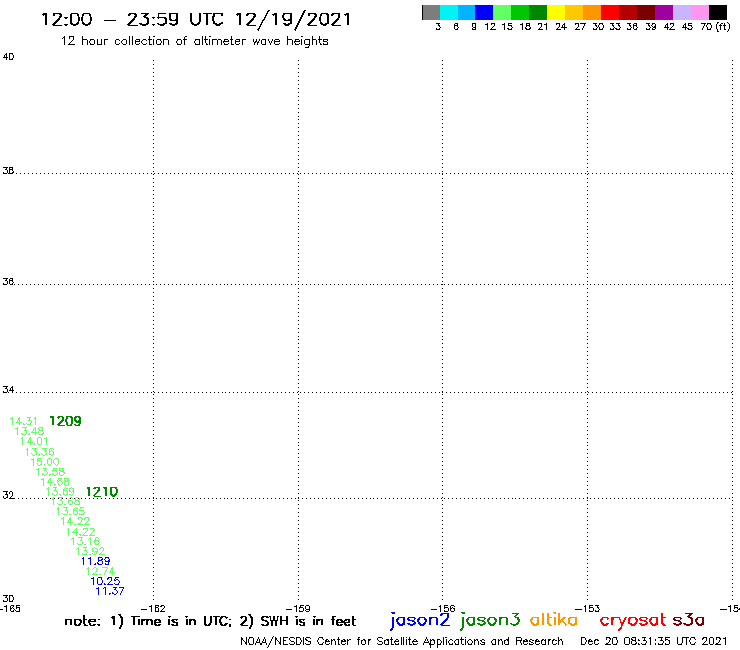Click the longitude axis label -153
The height and width of the screenshot is (650, 740).
pos(588,608)
